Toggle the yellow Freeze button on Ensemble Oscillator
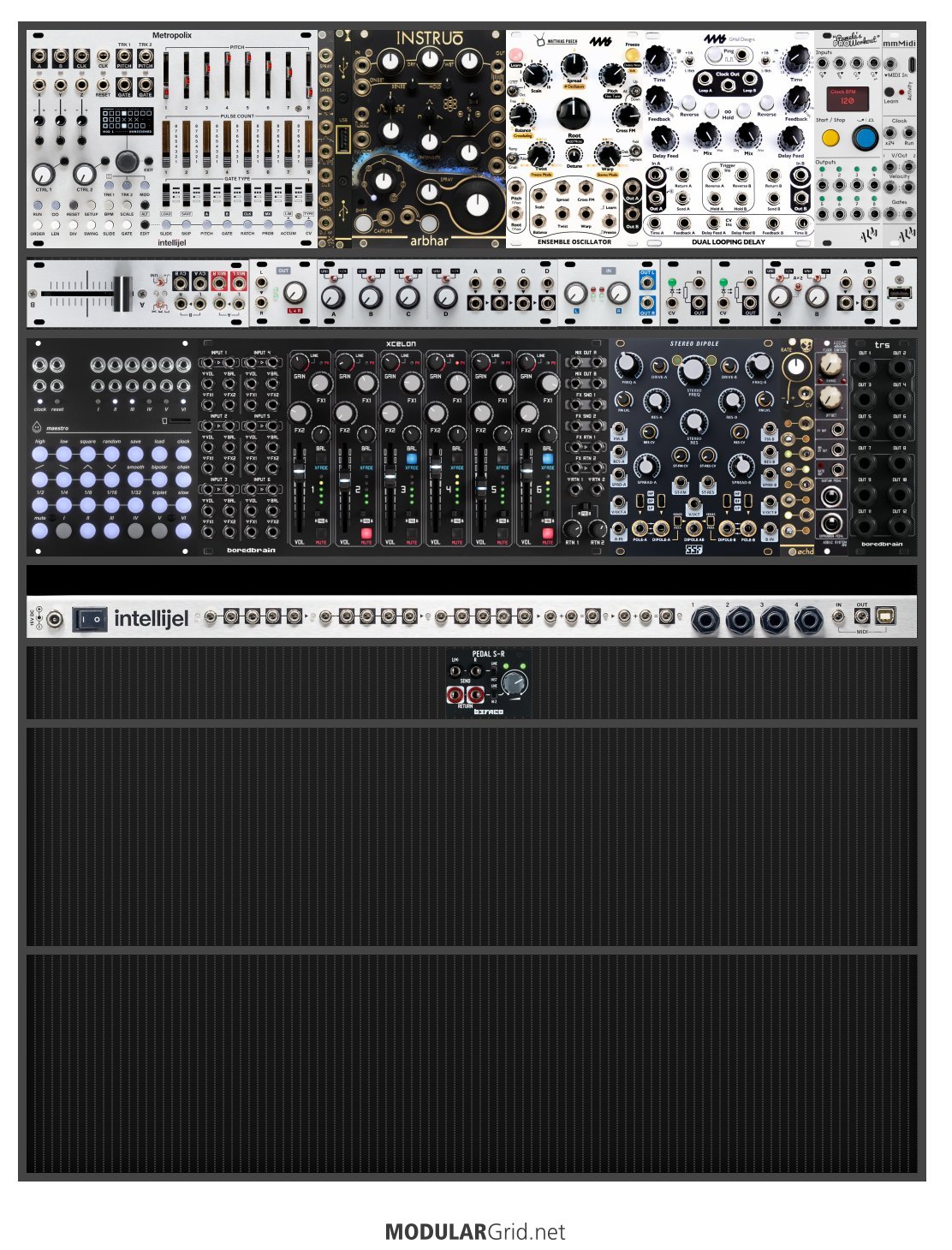Screen dimensions: 952x1250 coord(632,55)
